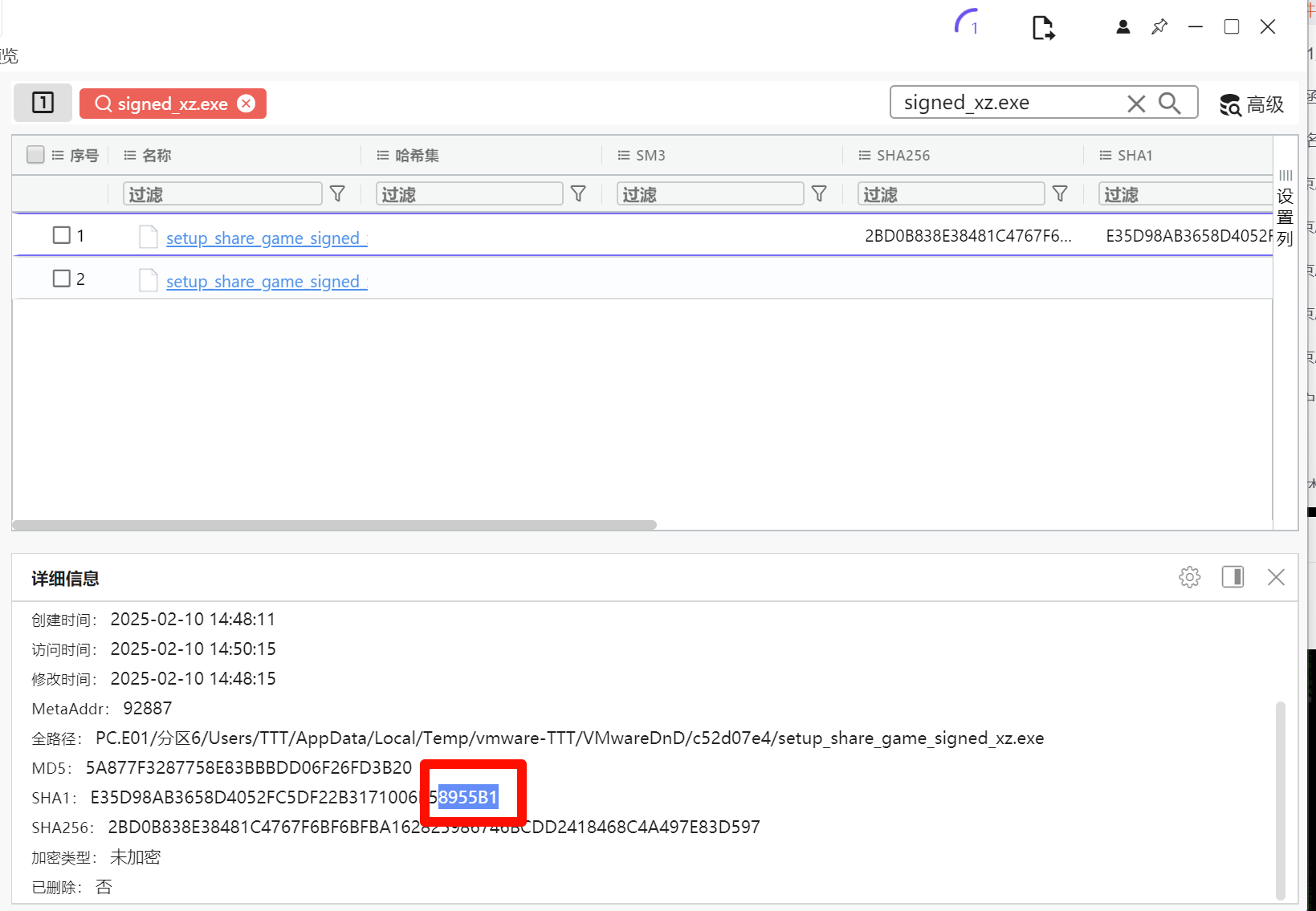Click file icon in row 2
Screen dimensions: 1316x911
tap(149, 280)
